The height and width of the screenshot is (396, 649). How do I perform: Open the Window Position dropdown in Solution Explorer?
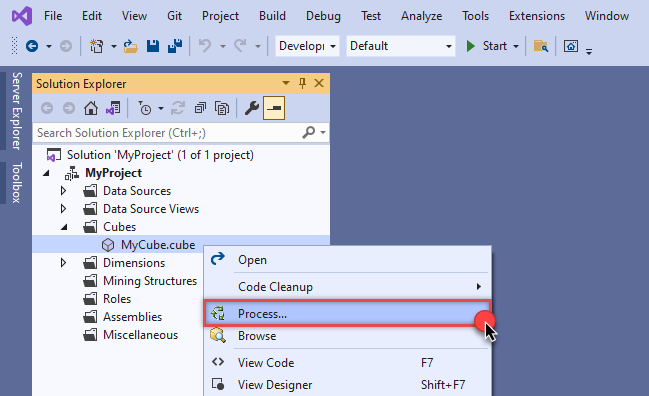286,83
